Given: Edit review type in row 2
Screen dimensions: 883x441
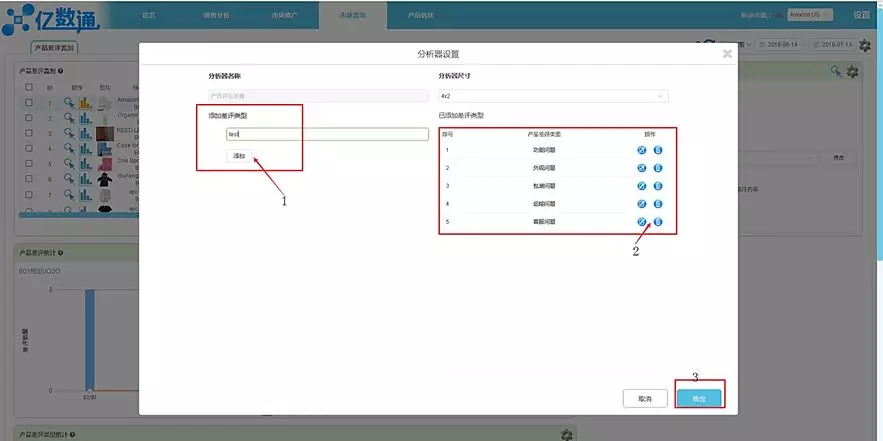Looking at the screenshot, I should [x=641, y=168].
